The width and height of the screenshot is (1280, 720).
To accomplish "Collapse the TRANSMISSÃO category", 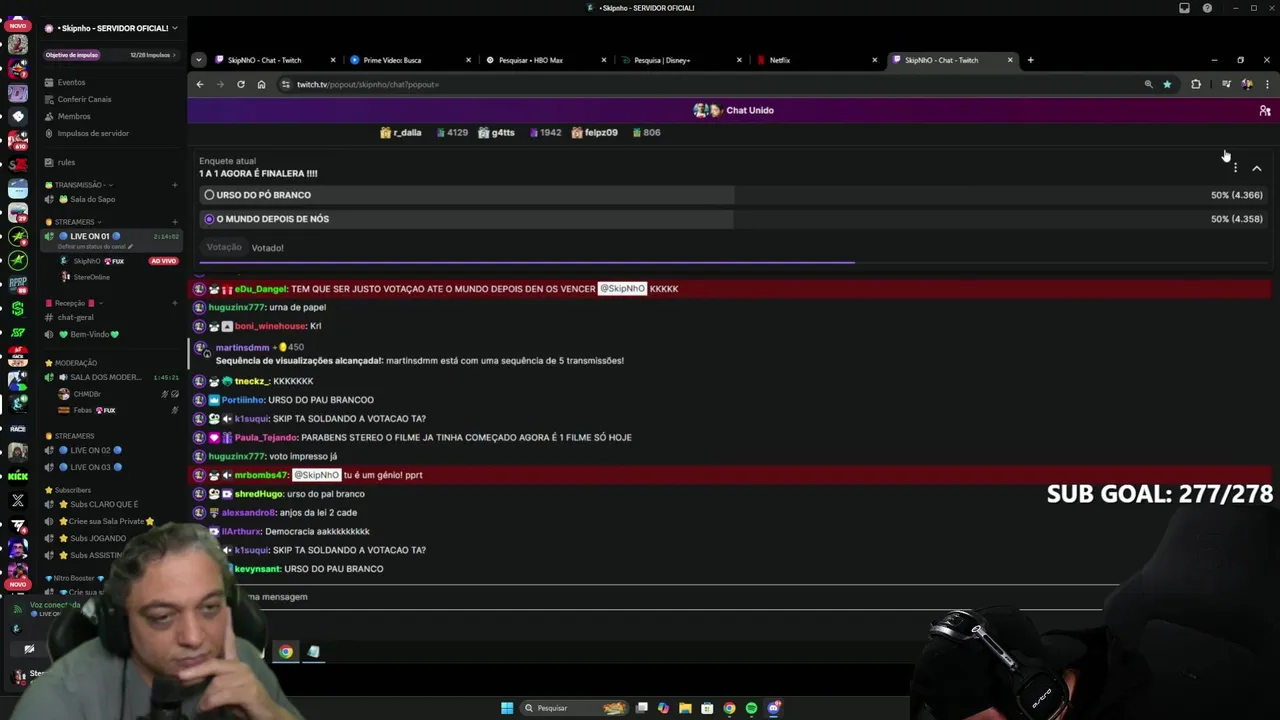I will (78, 185).
